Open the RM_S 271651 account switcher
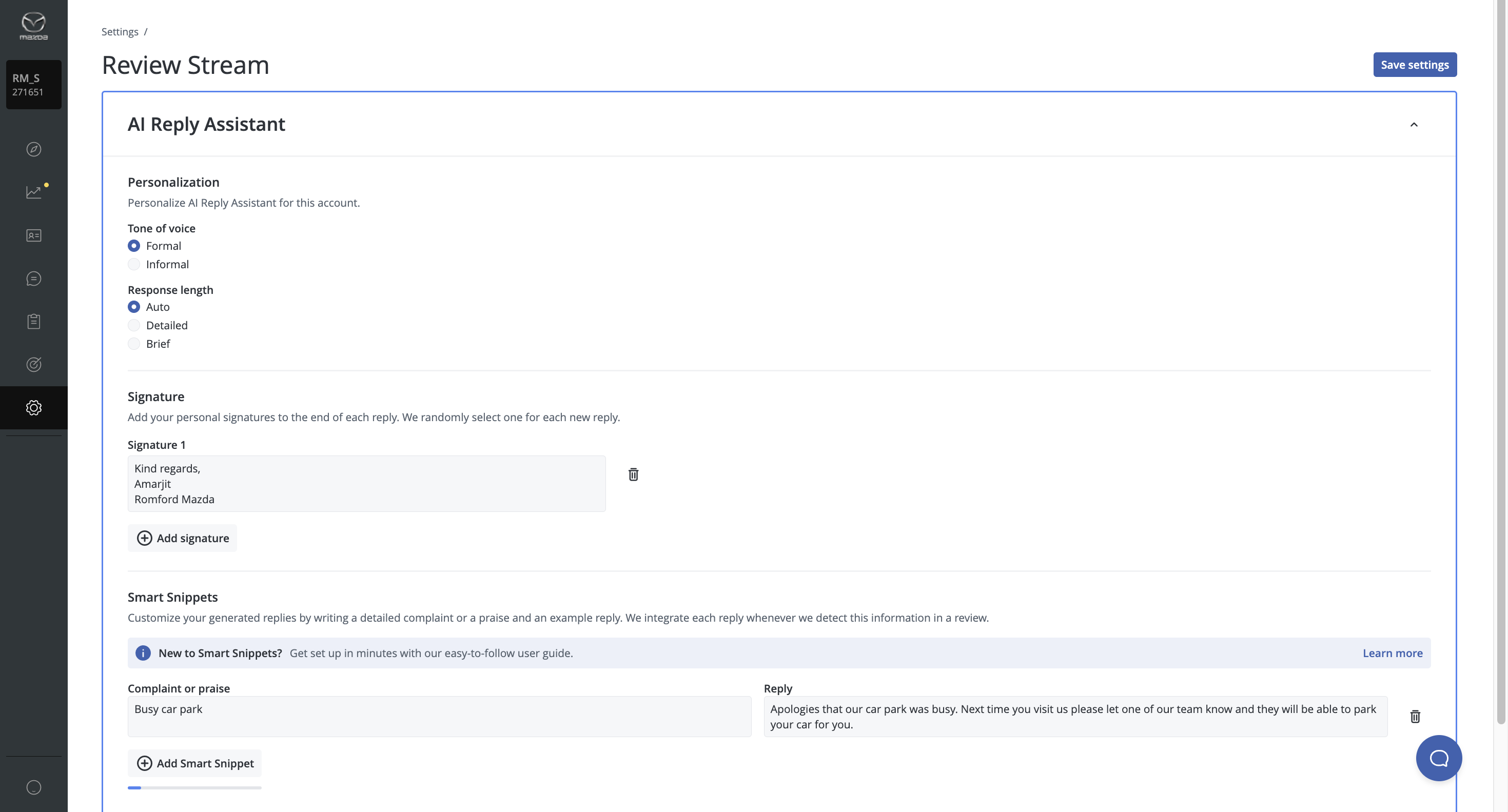The width and height of the screenshot is (1508, 812). coord(33,84)
